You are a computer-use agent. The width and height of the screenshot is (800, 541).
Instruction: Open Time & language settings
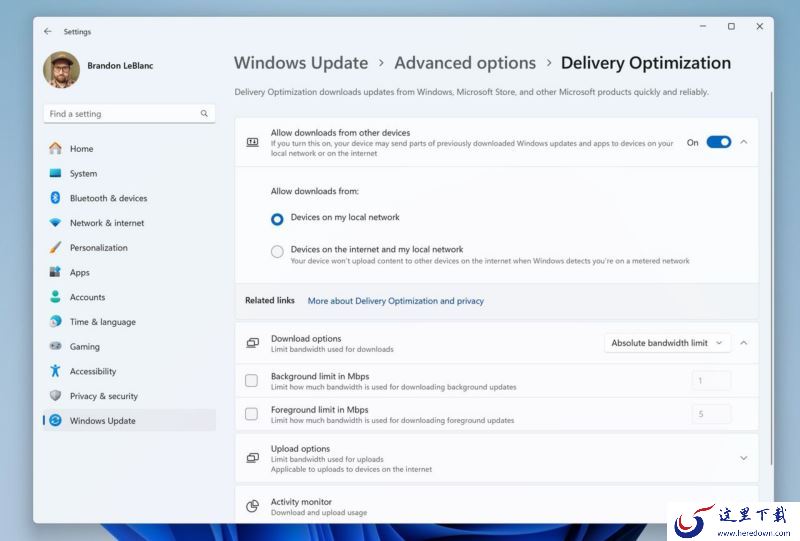point(130,322)
